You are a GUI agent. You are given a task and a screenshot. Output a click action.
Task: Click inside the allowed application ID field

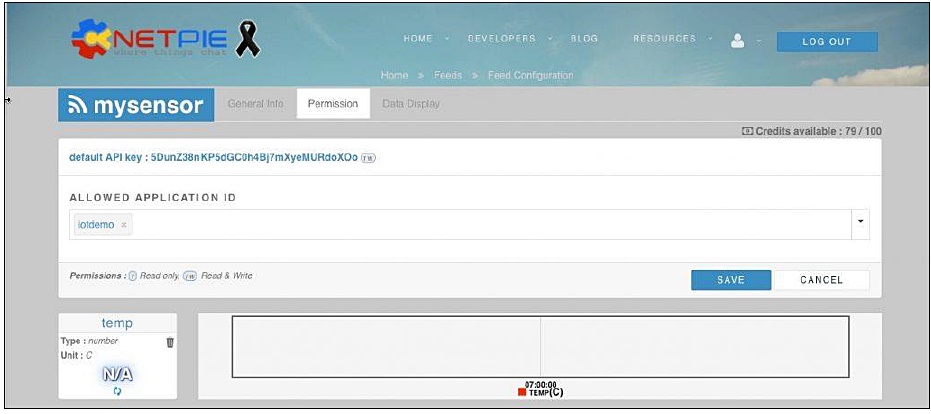point(480,225)
